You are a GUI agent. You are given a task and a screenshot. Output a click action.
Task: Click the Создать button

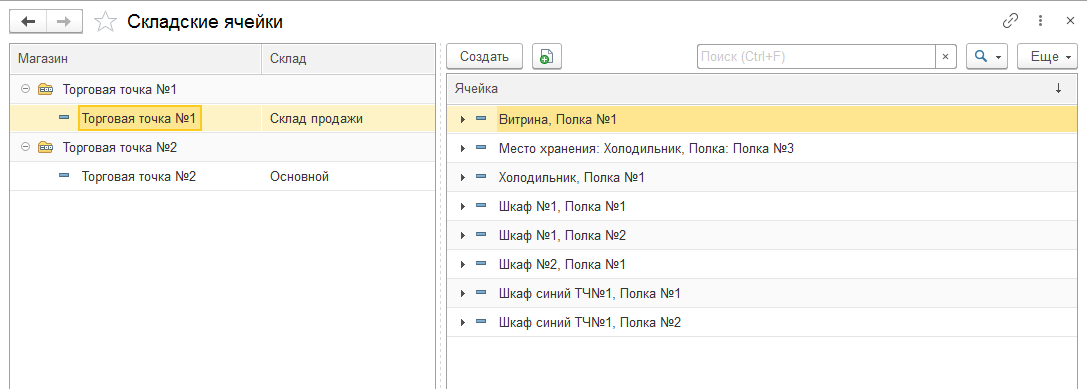click(x=485, y=57)
